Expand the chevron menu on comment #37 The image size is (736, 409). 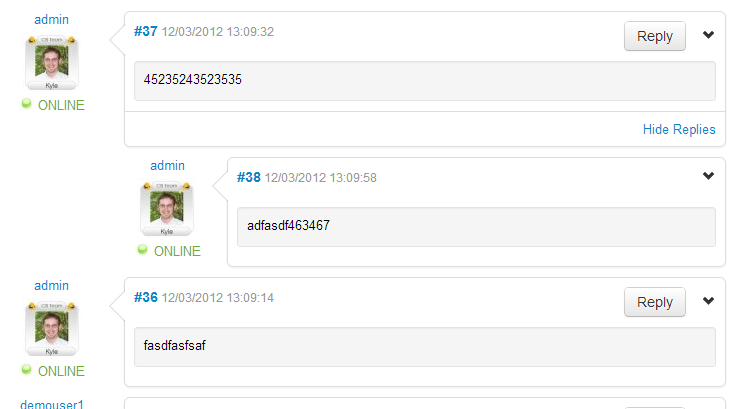708,35
